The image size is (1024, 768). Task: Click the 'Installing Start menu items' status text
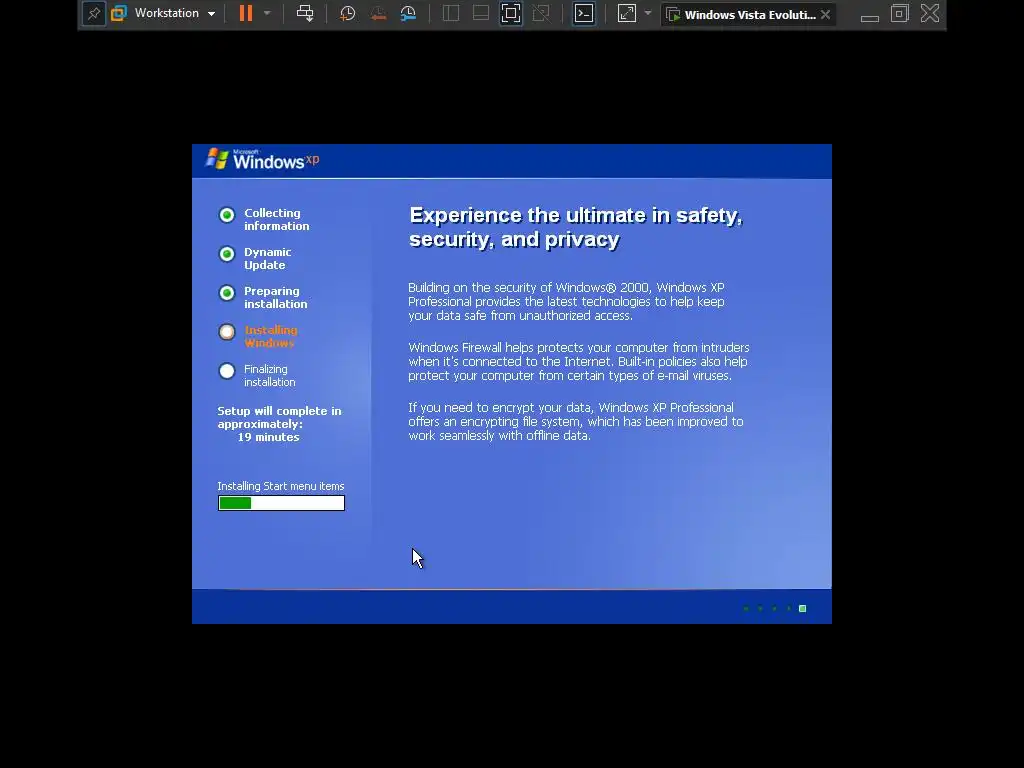tap(281, 486)
